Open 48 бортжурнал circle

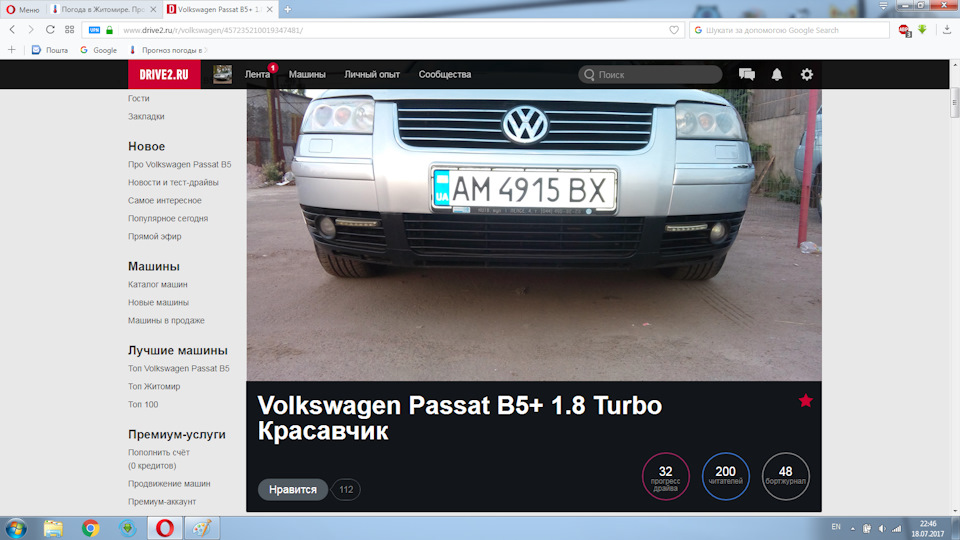point(786,476)
